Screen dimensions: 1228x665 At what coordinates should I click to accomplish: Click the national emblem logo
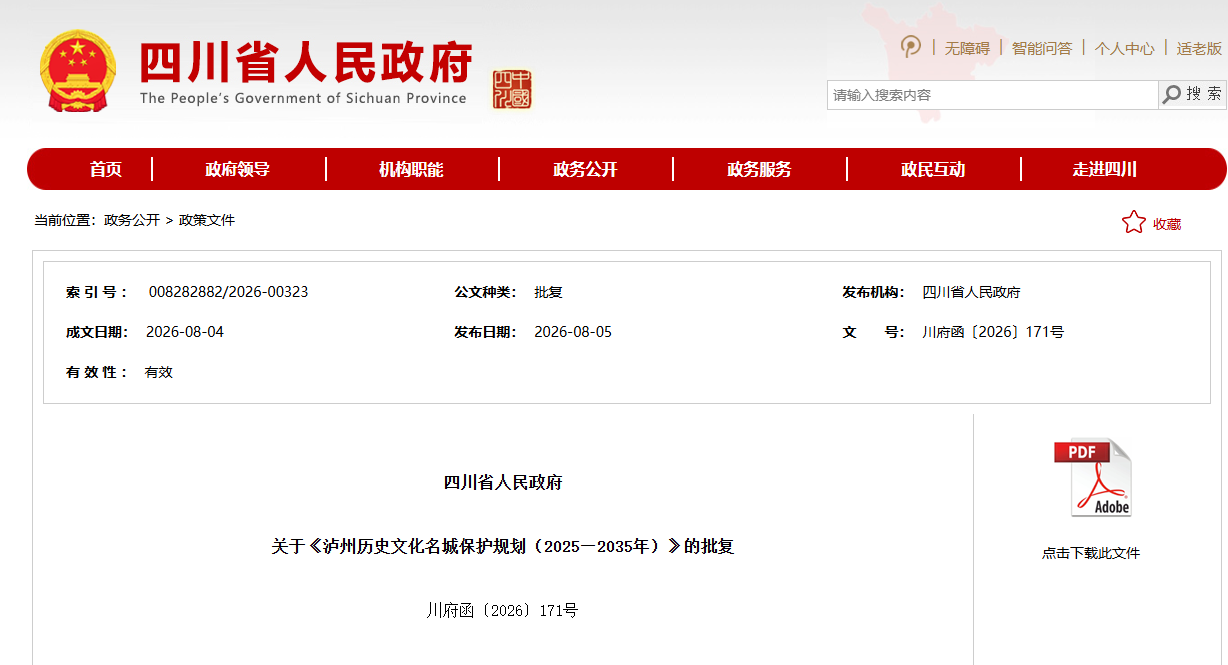[x=78, y=71]
